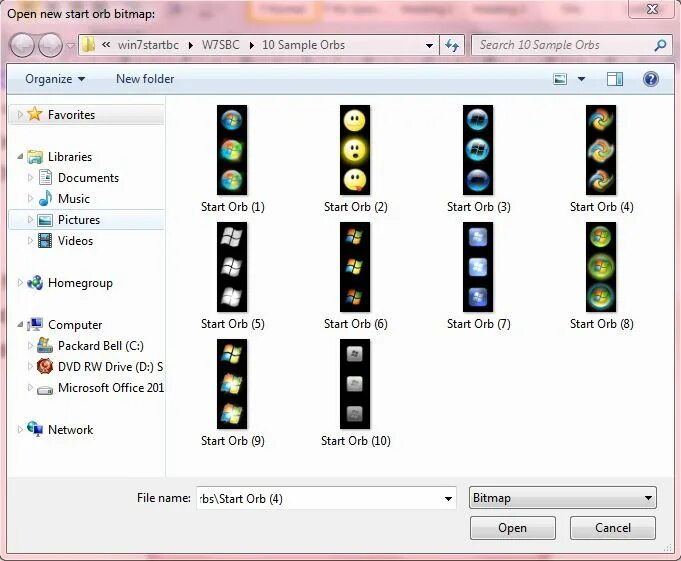Click the win7startbc breadcrumb segment
Screen dimensions: 681x561
[148, 45]
